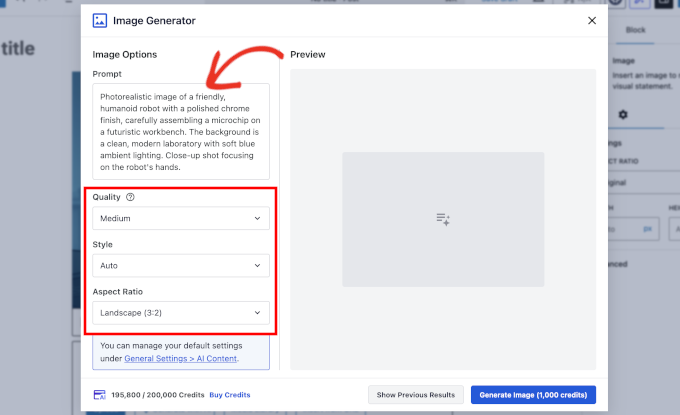The height and width of the screenshot is (415, 680).
Task: Click the sparkle placeholder icon in preview
Action: point(443,219)
